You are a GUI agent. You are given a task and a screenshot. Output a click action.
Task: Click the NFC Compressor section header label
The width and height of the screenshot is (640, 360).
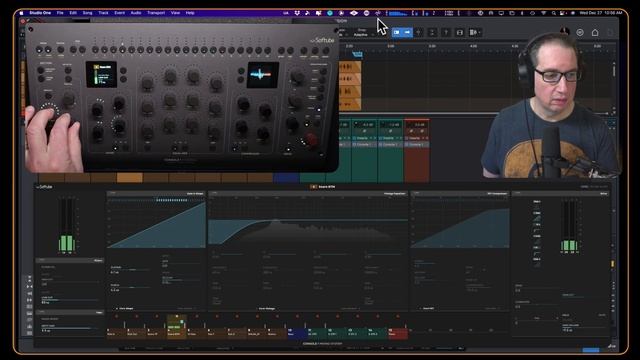pos(497,193)
